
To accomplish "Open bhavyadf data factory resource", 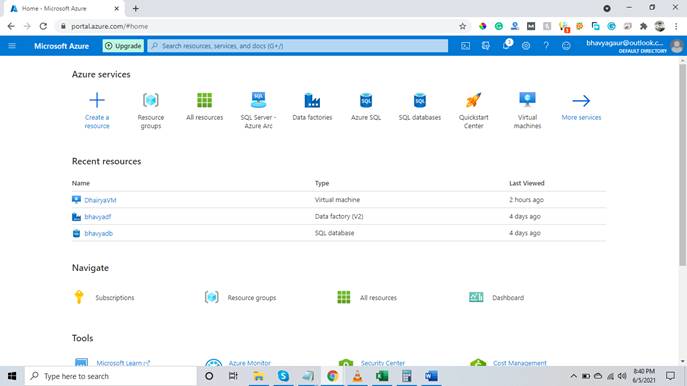I will (x=97, y=217).
